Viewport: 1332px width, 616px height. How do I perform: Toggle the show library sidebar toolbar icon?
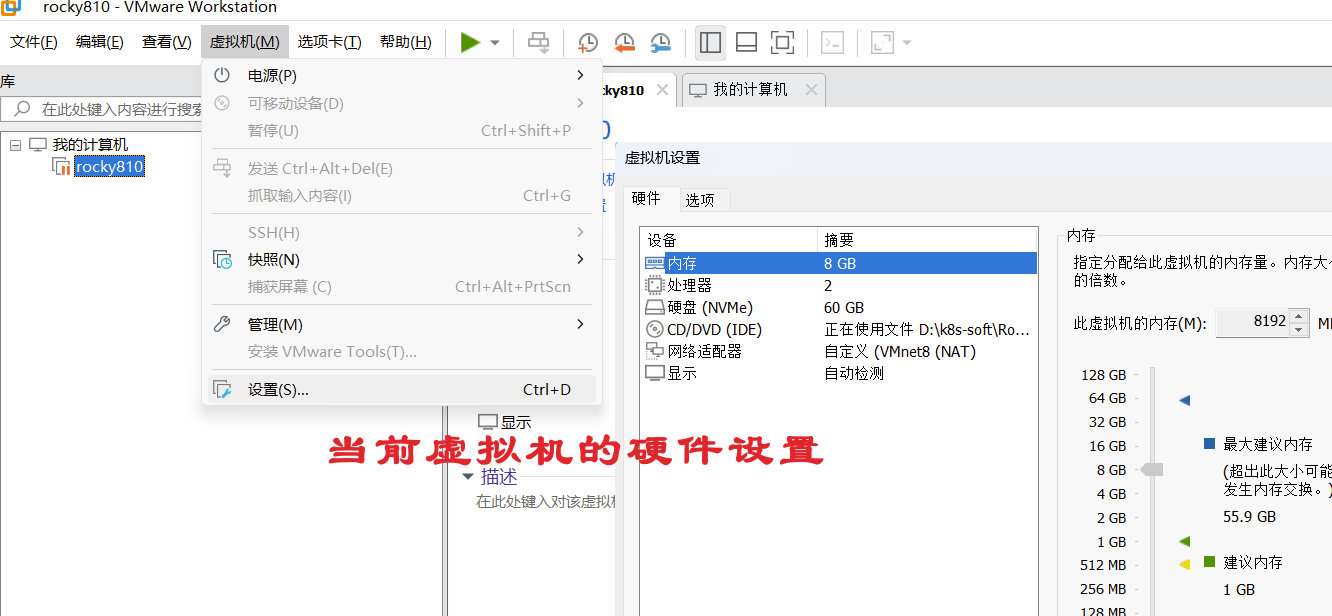711,42
